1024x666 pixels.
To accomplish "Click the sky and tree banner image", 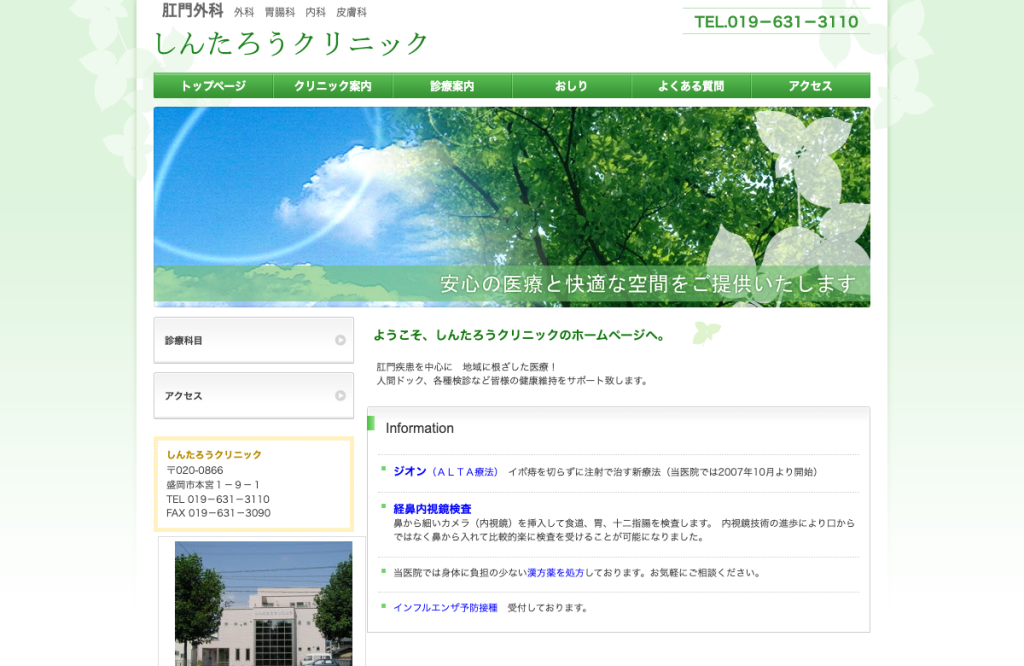I will pos(512,207).
